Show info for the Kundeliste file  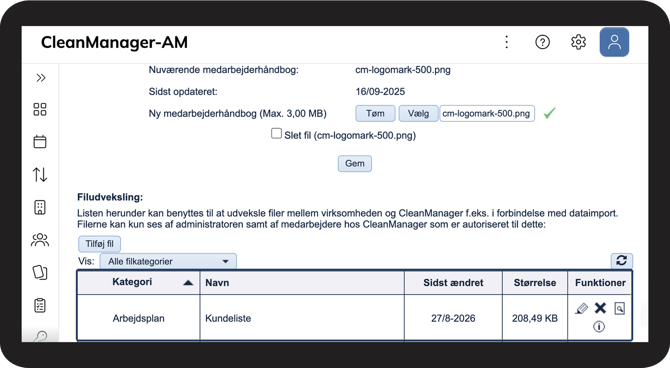click(599, 327)
